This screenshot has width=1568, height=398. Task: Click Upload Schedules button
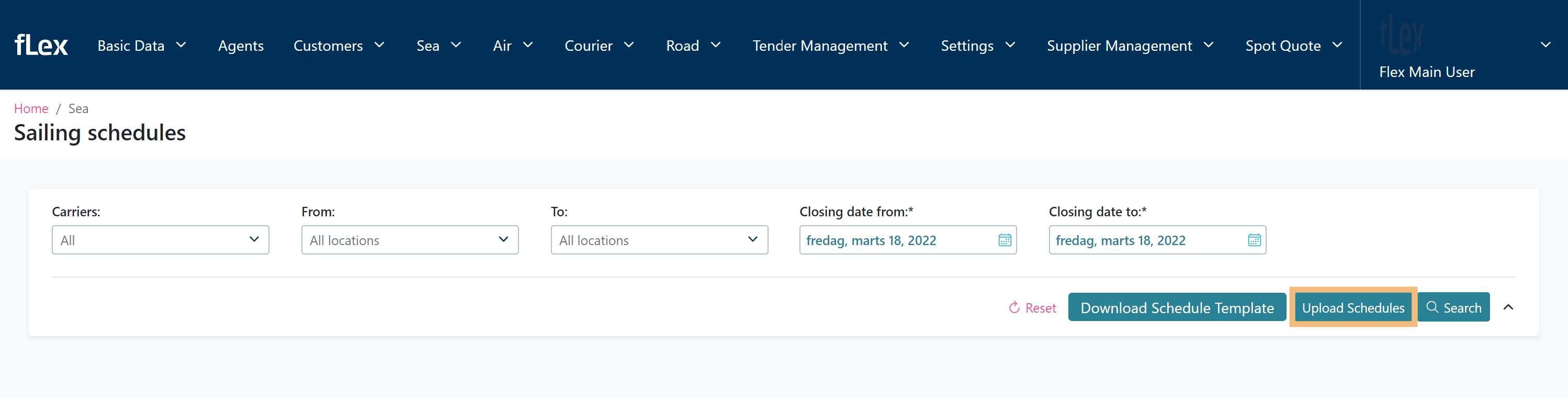(x=1352, y=307)
